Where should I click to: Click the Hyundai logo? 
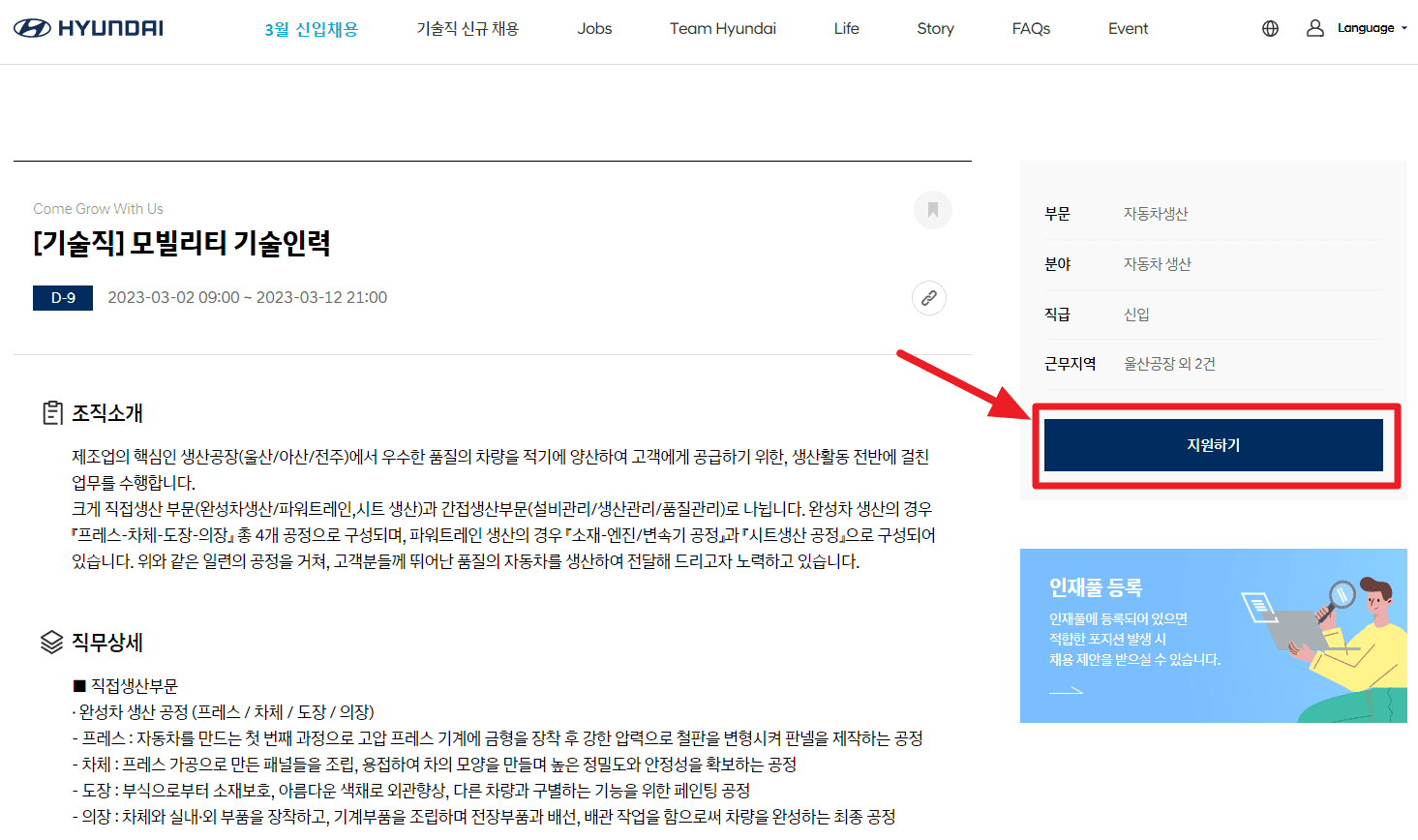pos(88,28)
